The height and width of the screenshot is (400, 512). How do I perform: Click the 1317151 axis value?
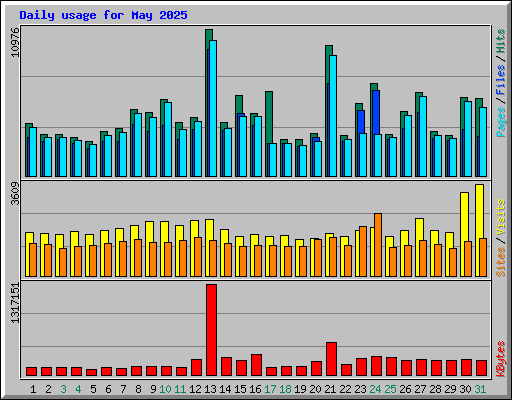click(15, 303)
